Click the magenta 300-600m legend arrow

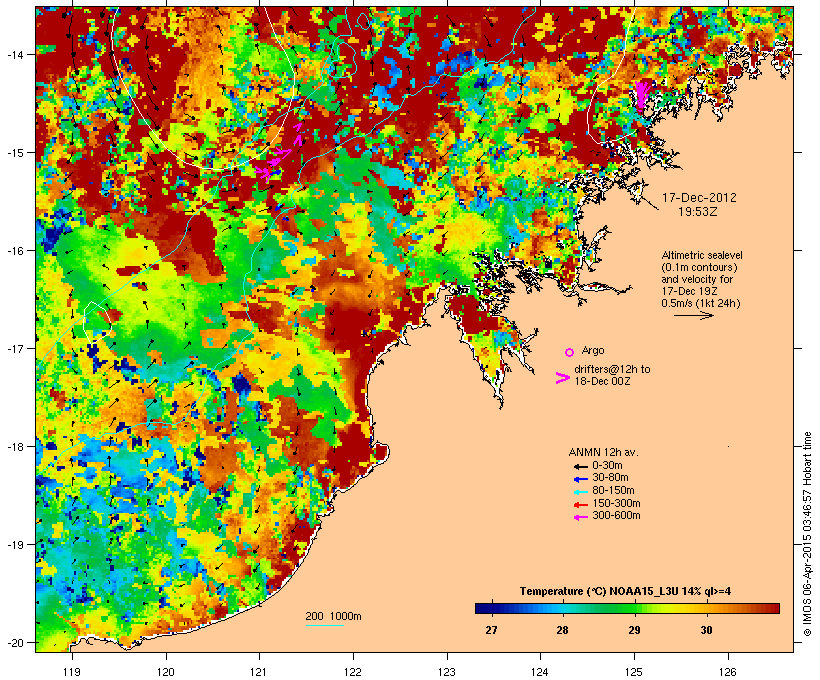click(x=580, y=517)
